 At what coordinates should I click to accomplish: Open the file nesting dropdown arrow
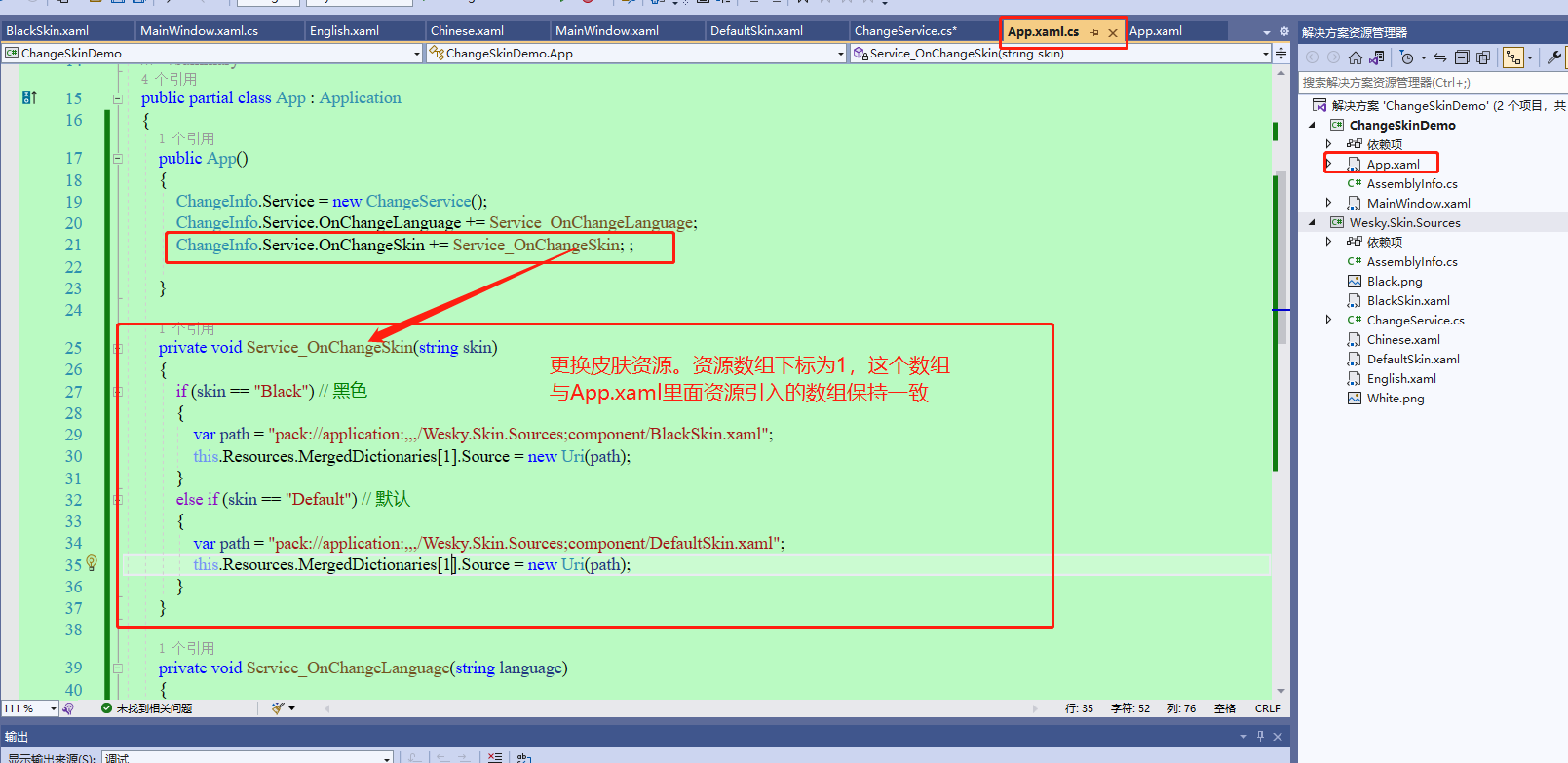[1530, 57]
